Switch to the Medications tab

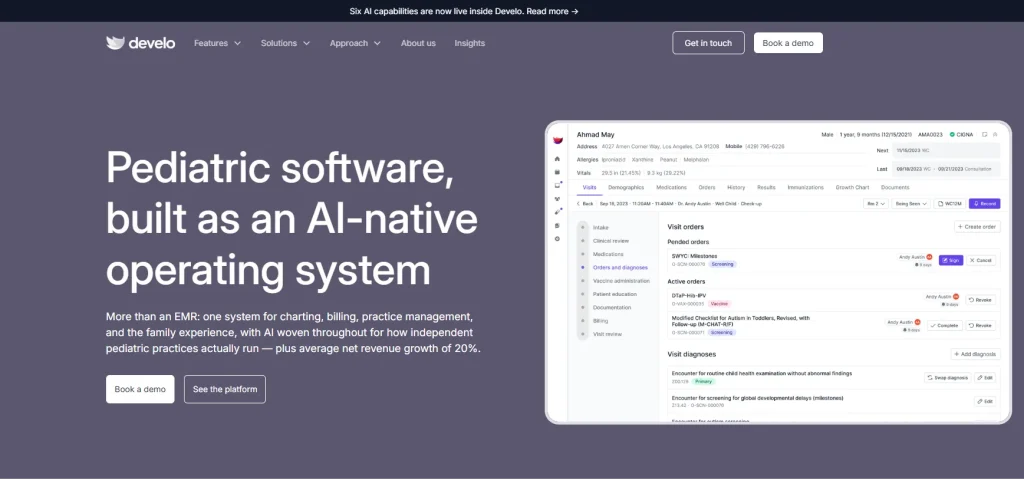[x=671, y=187]
